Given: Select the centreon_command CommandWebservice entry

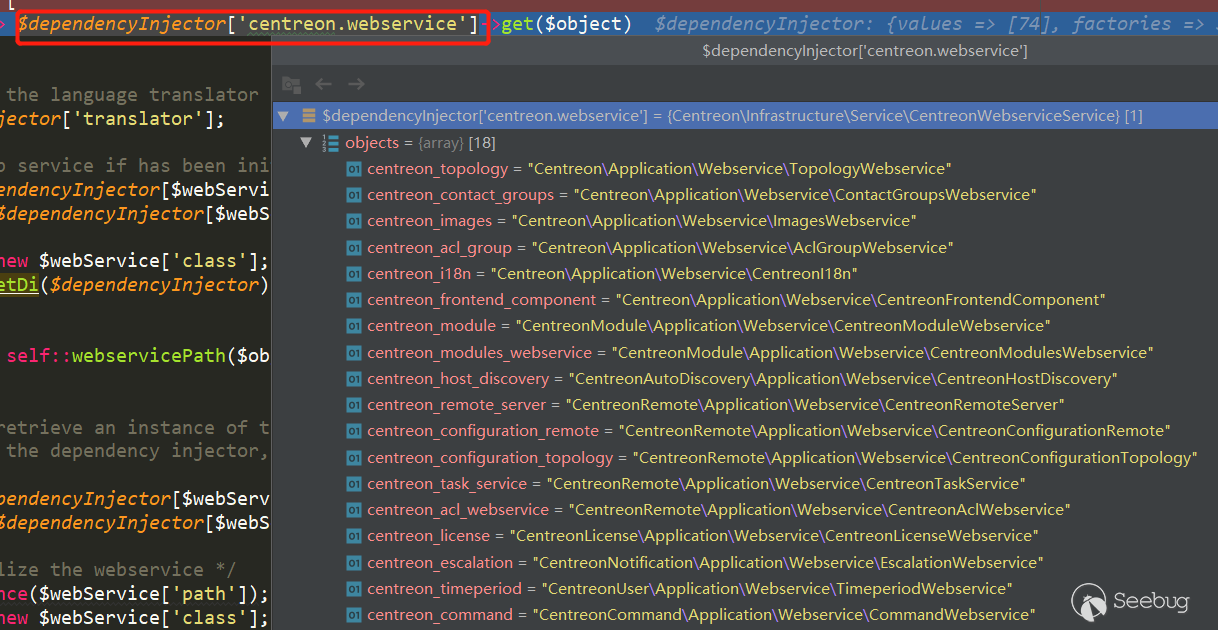Looking at the screenshot, I should click(x=701, y=615).
